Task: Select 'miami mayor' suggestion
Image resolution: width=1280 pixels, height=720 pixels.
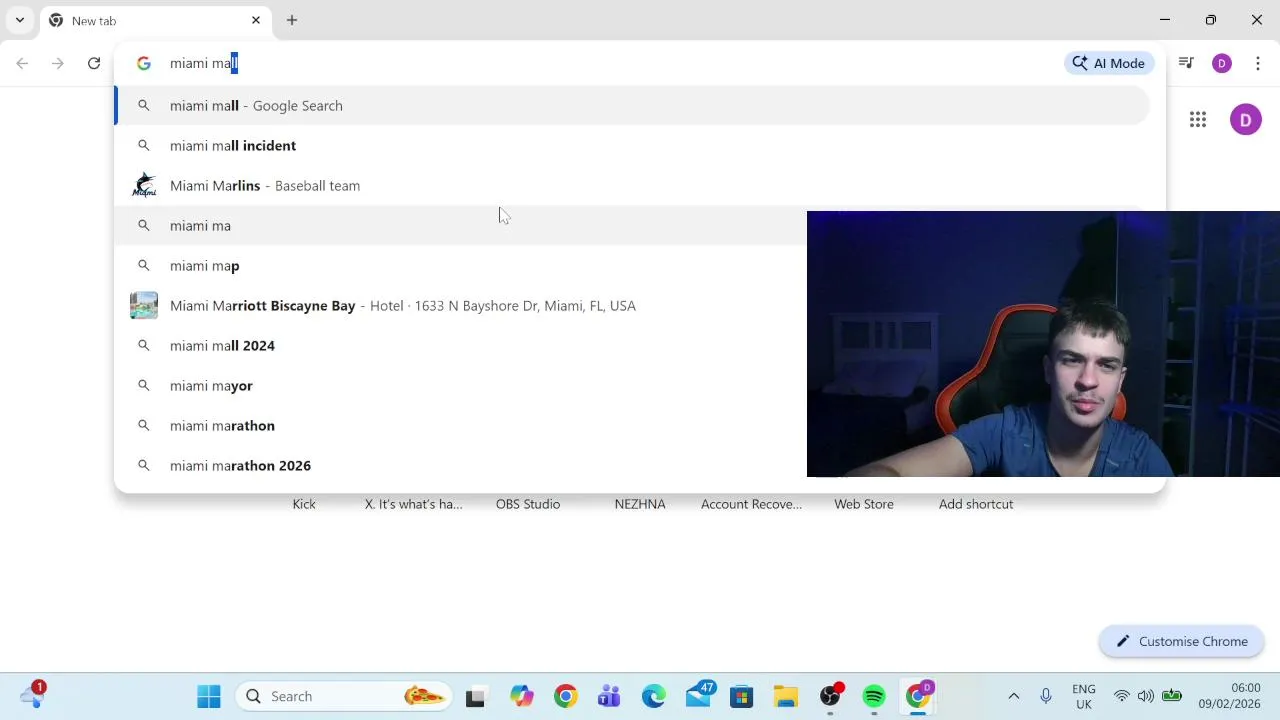Action: pos(460,385)
